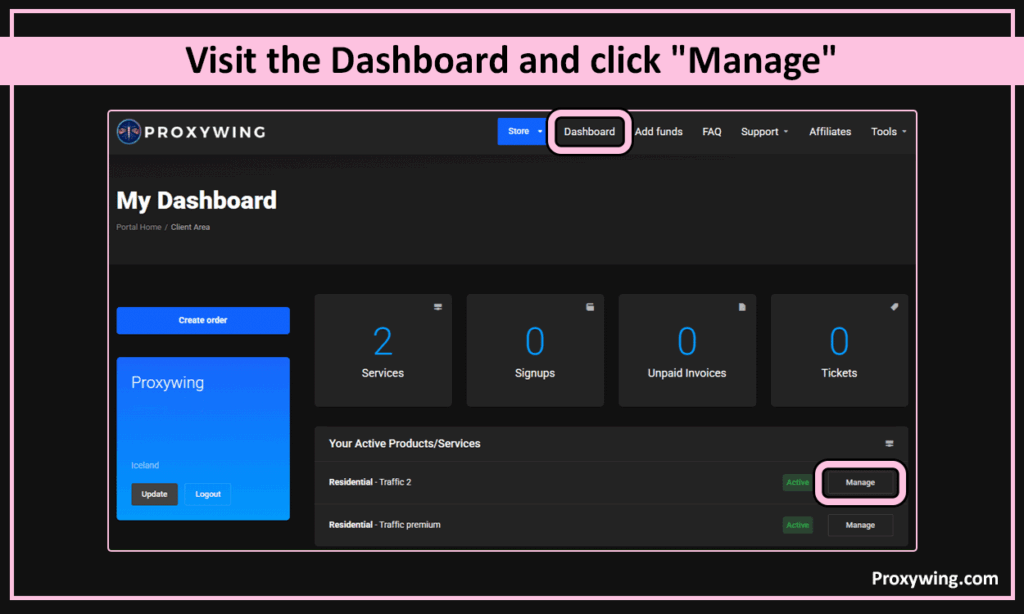
Task: Click the server icon on Services card
Action: [x=437, y=307]
